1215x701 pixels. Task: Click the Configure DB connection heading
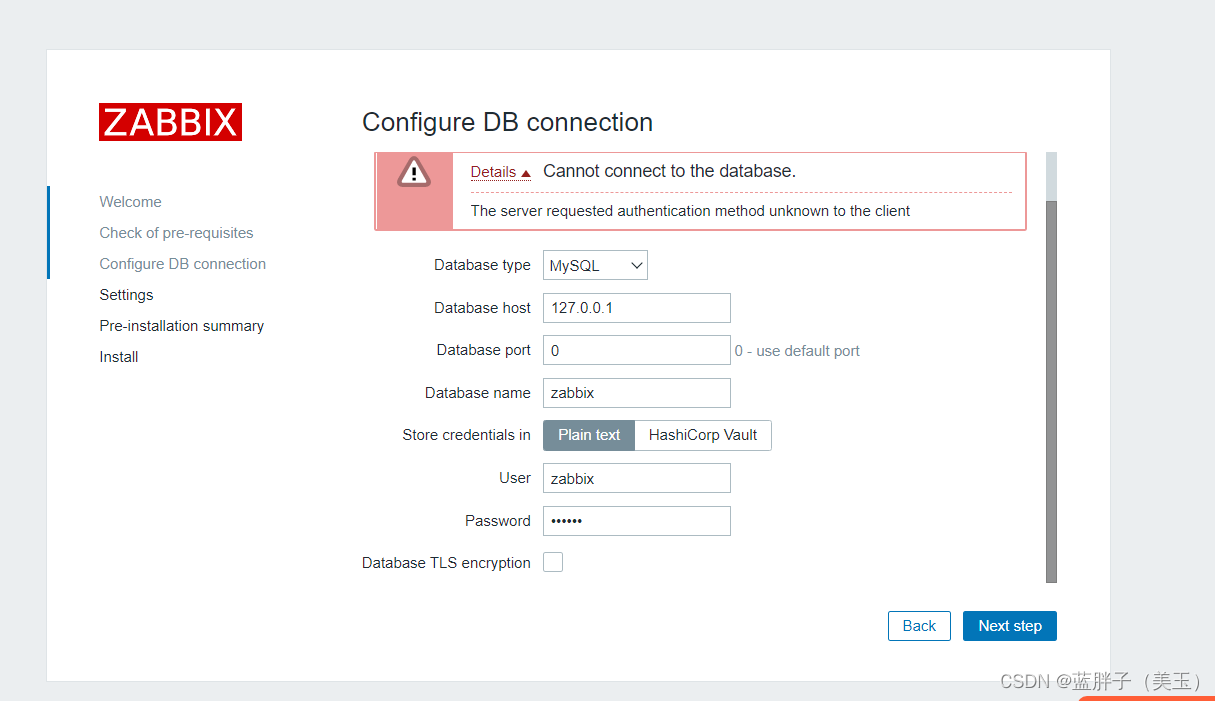(x=507, y=122)
